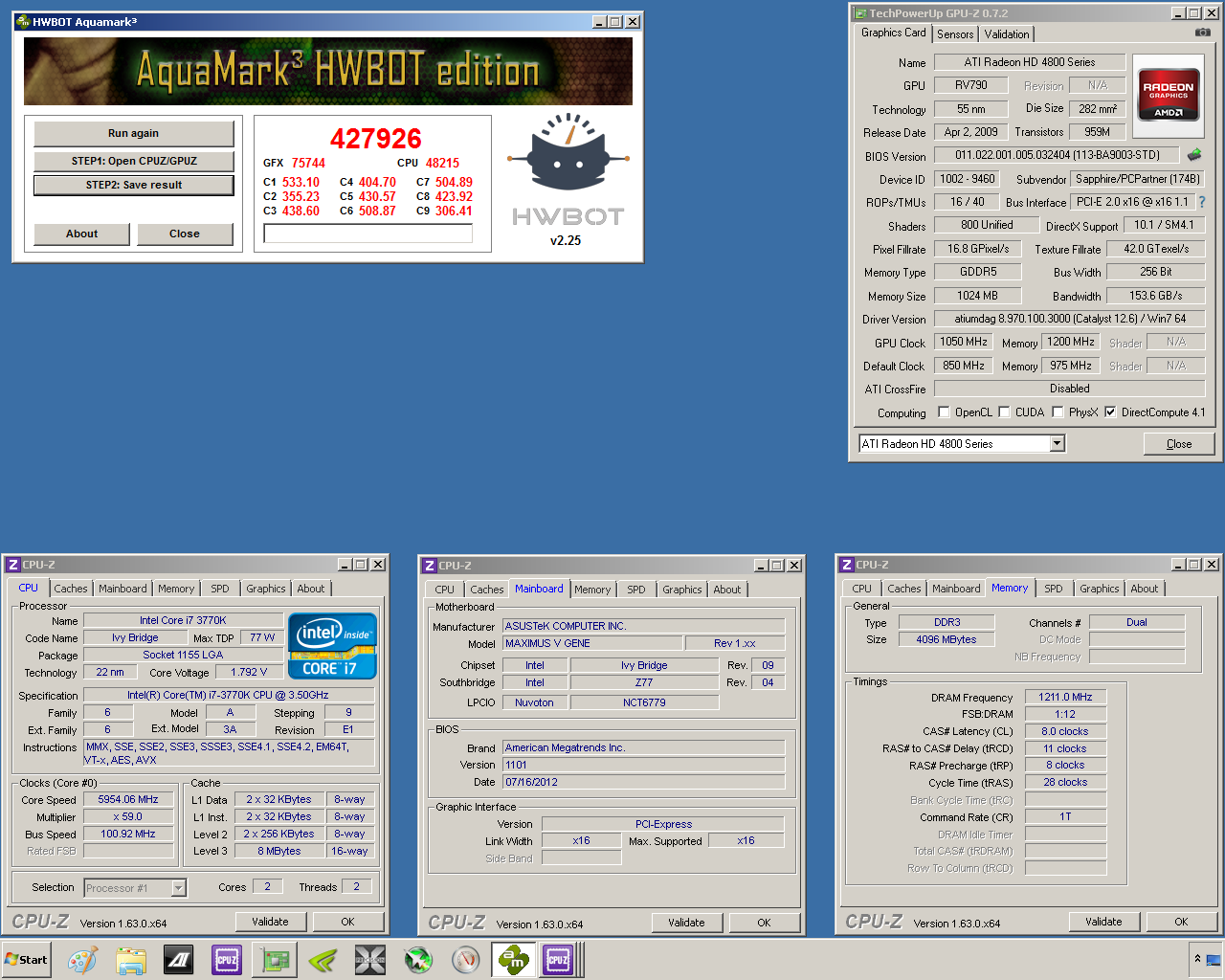The width and height of the screenshot is (1225, 980).
Task: Open the NVIDIA green logo taskbar icon
Action: point(323,960)
